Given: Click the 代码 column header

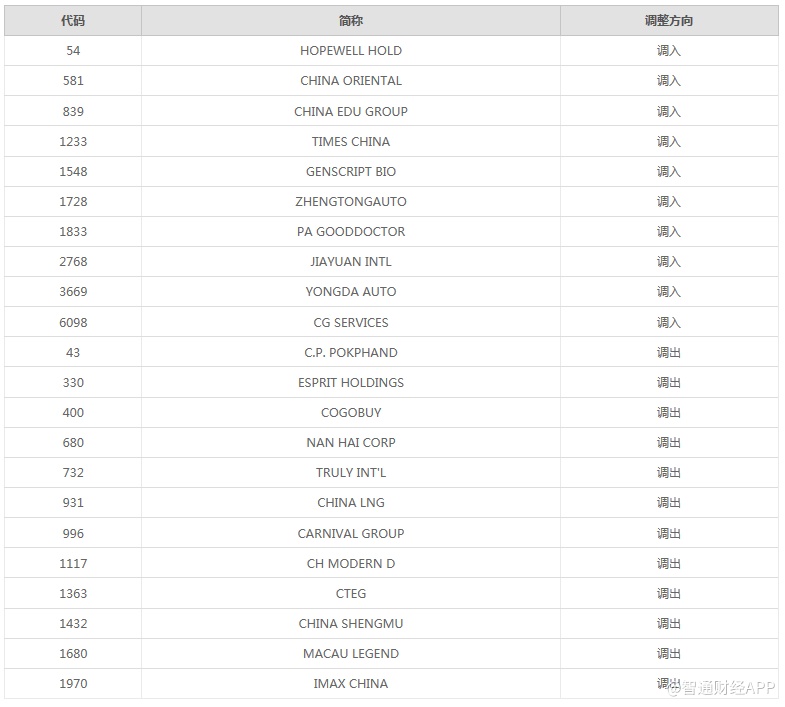Looking at the screenshot, I should click(73, 20).
